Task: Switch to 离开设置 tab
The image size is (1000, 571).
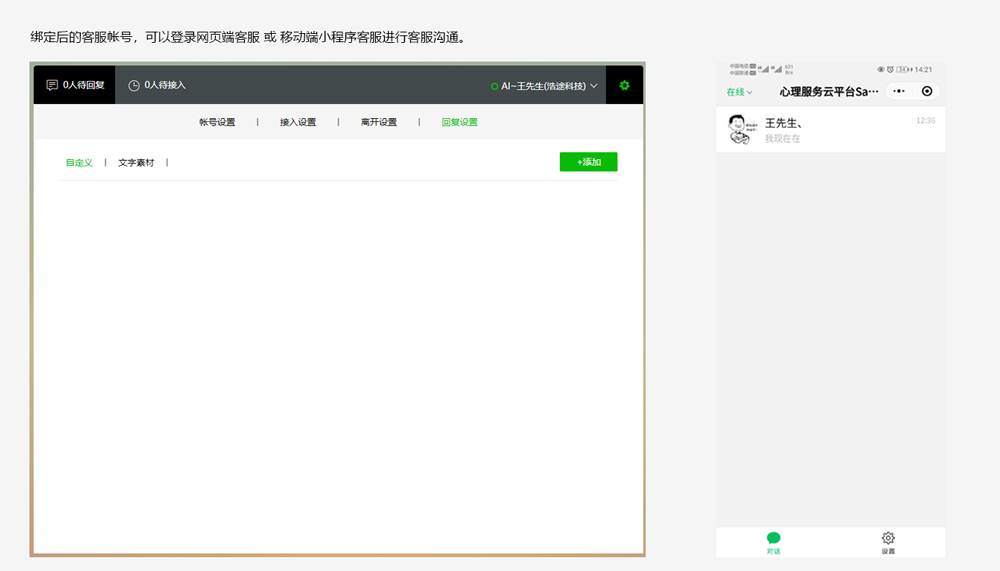Action: click(379, 122)
